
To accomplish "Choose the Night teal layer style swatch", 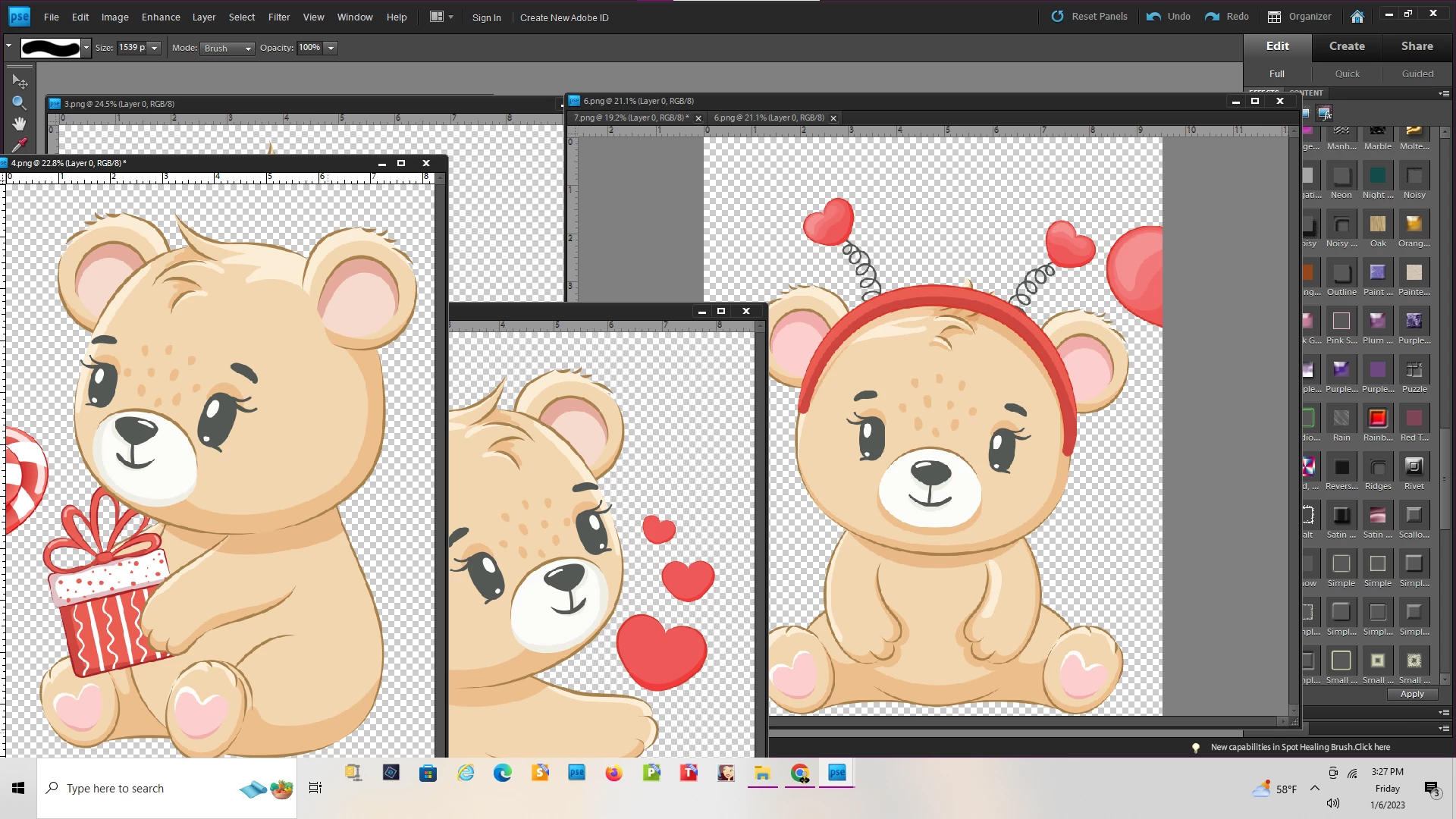I will tap(1377, 176).
